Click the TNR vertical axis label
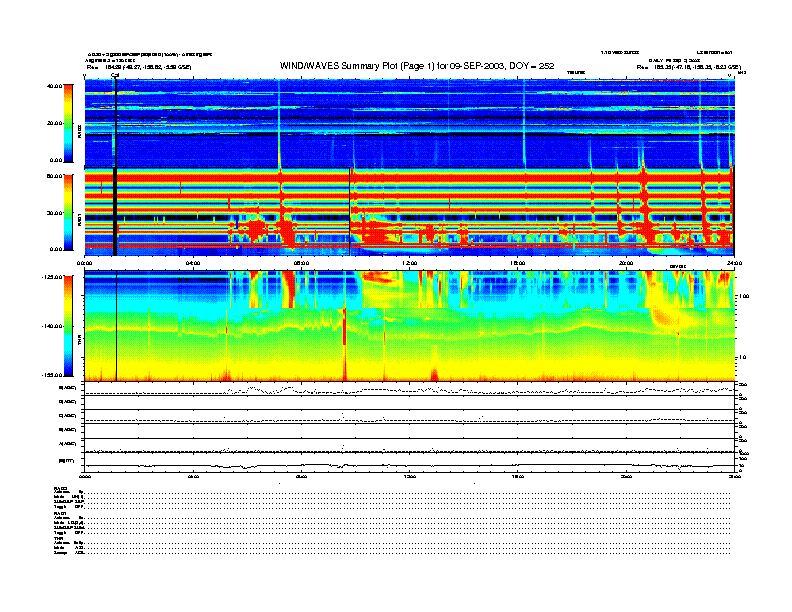 79,342
